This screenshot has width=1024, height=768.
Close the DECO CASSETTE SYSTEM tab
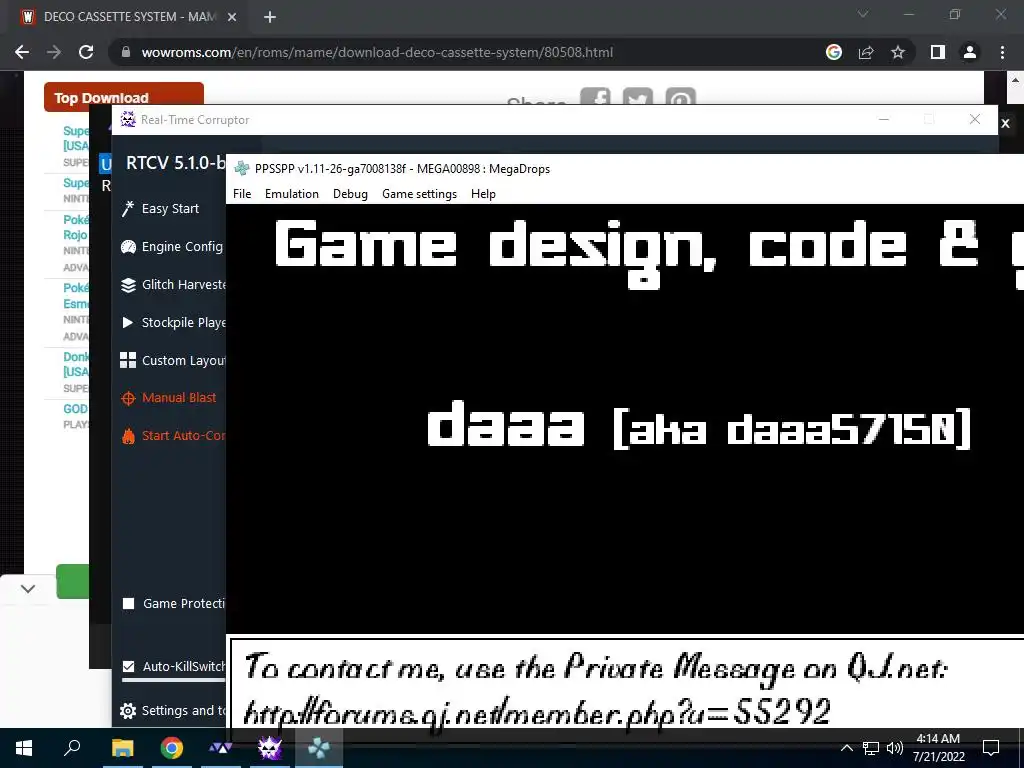232,17
